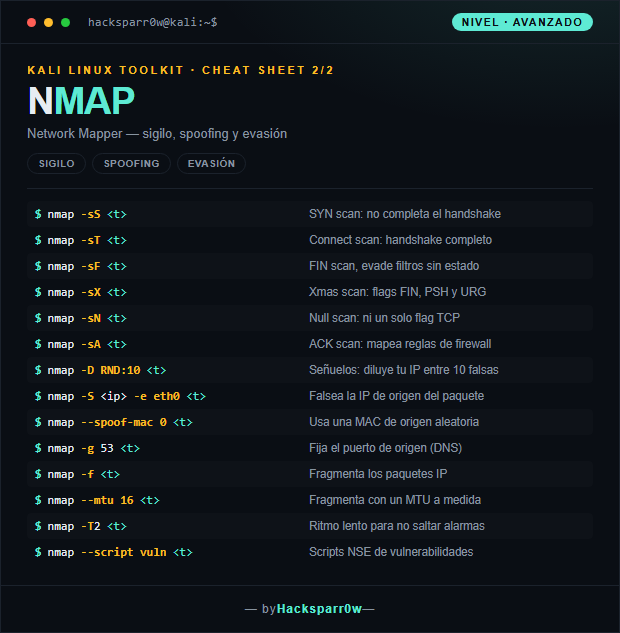
Task: Click the NIVEL · AVANZADO badge
Action: click(522, 22)
